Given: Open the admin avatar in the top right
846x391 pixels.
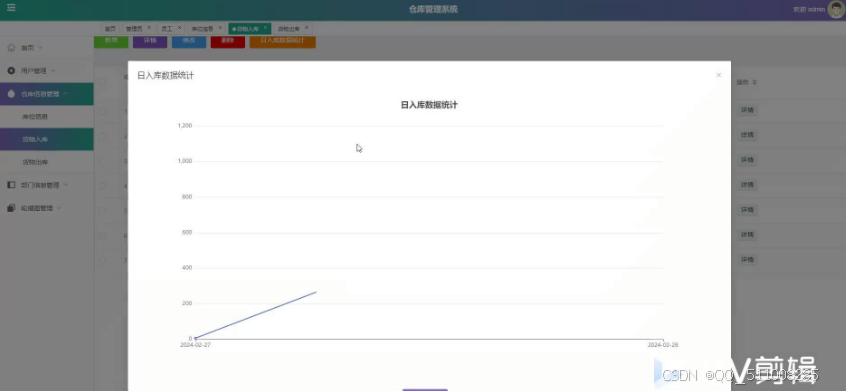Looking at the screenshot, I should click(835, 9).
